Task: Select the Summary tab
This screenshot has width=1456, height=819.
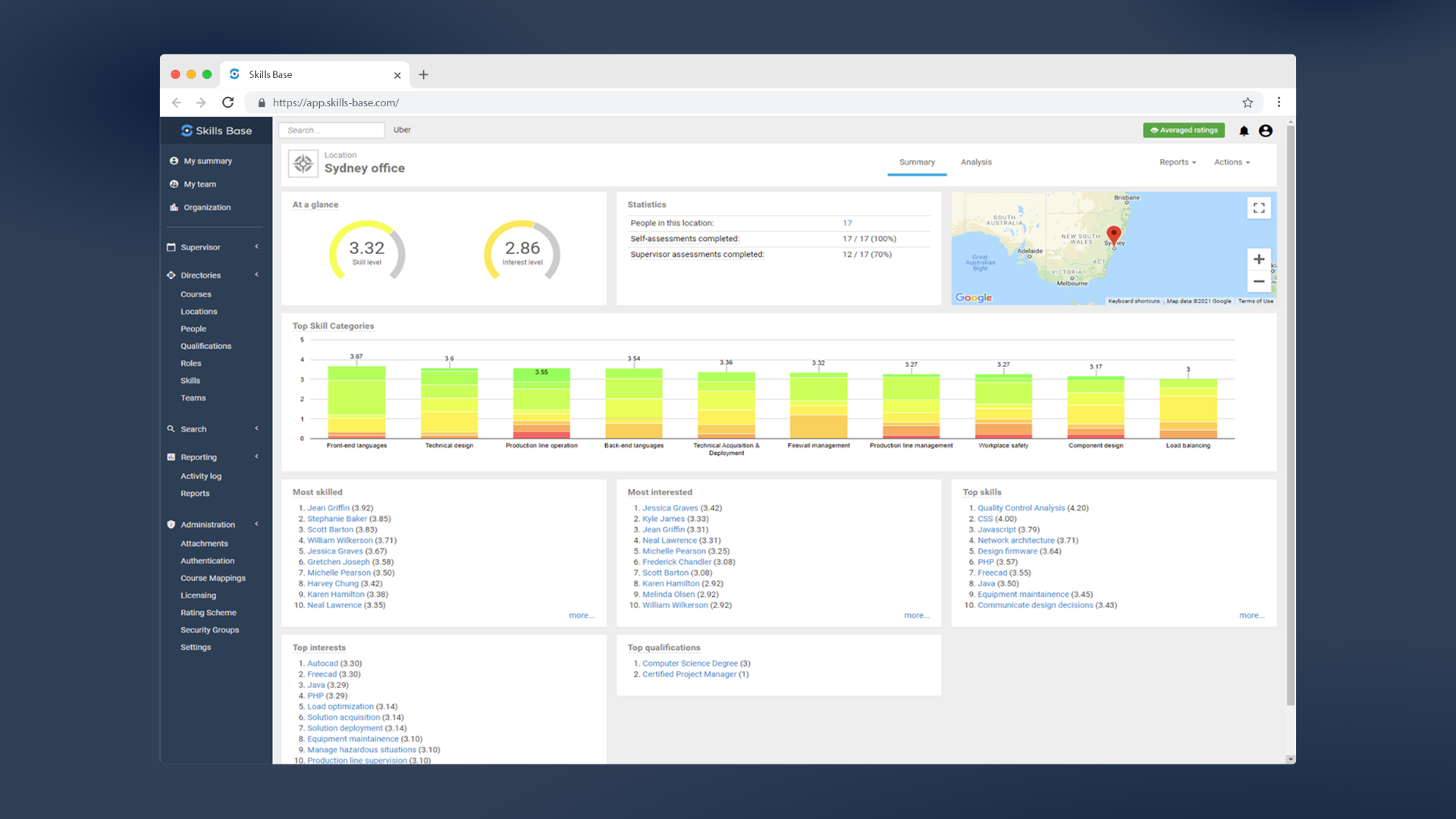Action: [917, 162]
